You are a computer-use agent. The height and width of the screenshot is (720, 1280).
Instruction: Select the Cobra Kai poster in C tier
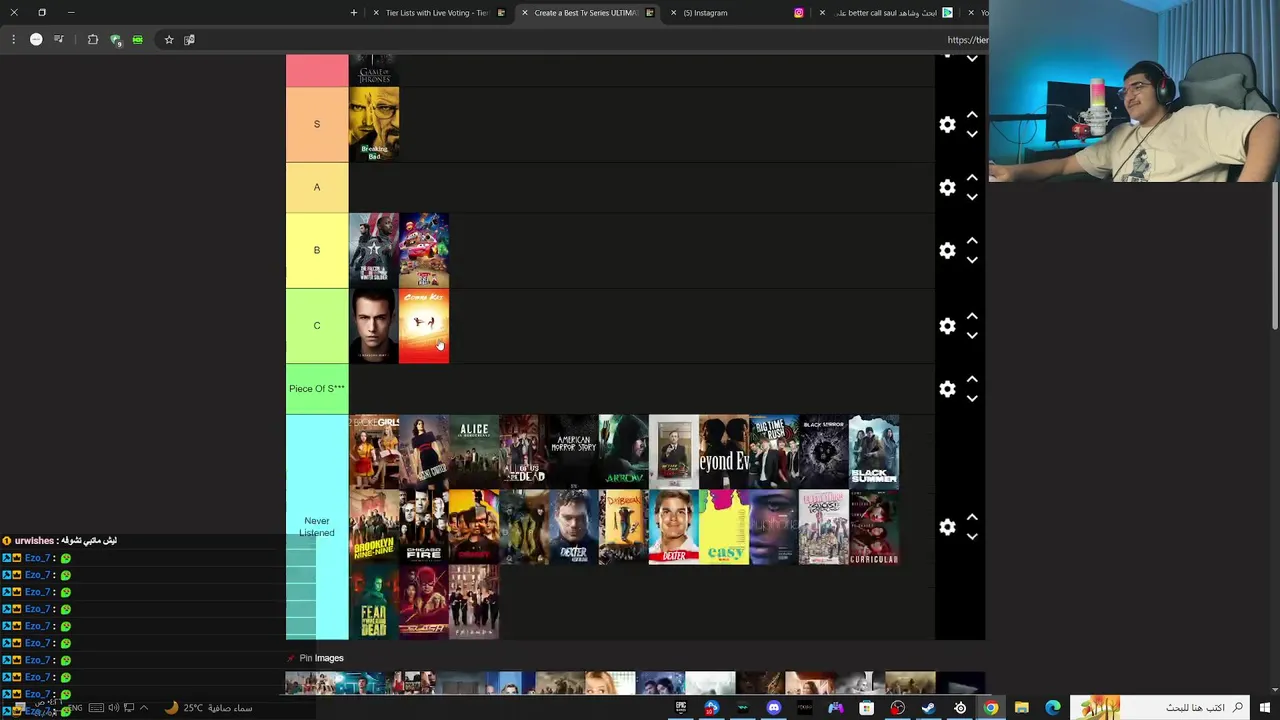(424, 326)
